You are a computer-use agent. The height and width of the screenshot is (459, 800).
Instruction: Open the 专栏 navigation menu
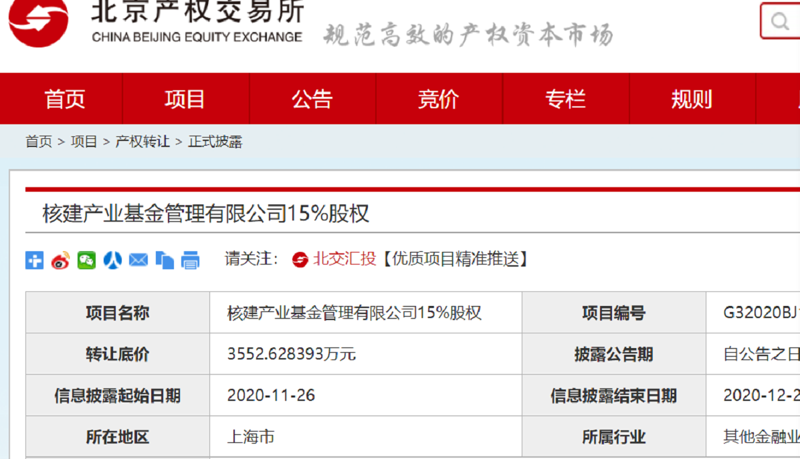pos(565,99)
